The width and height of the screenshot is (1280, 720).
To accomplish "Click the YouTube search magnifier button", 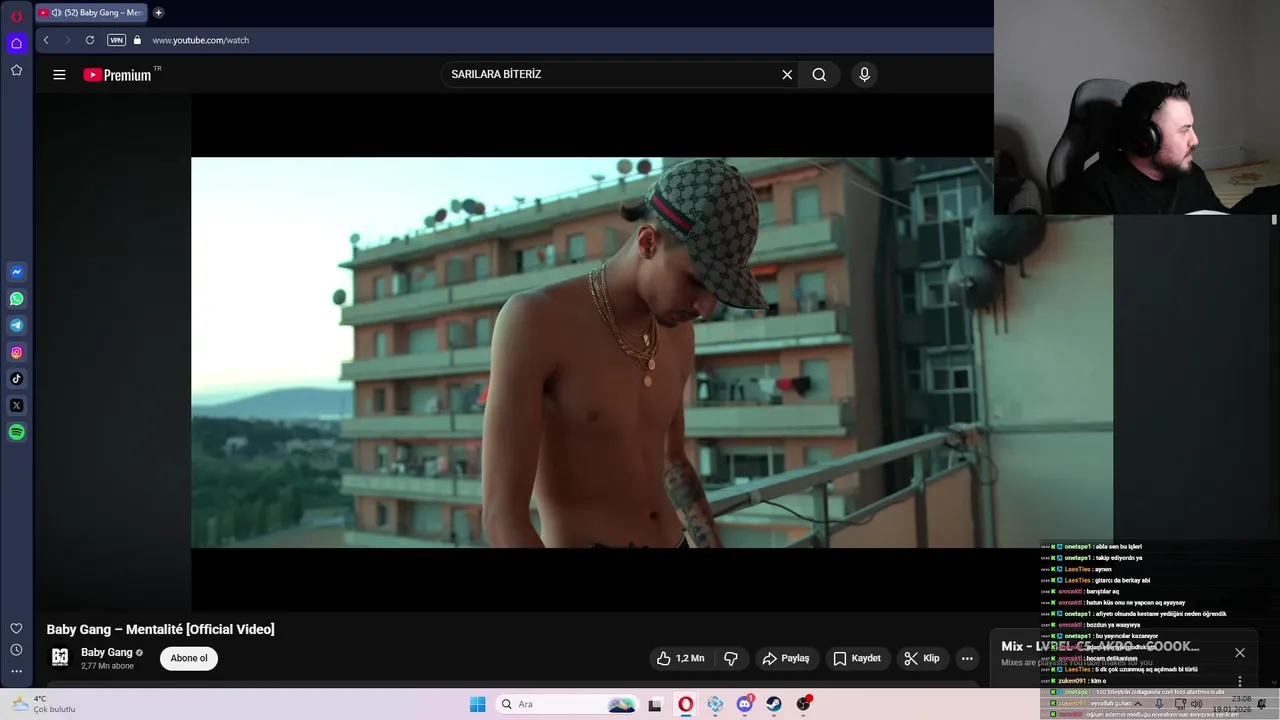I will click(x=819, y=74).
